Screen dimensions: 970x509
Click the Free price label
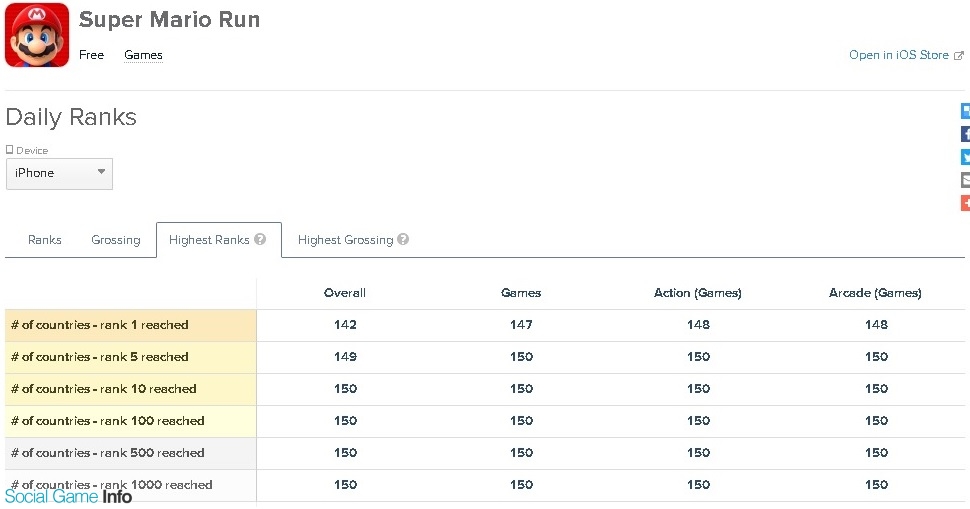(92, 55)
